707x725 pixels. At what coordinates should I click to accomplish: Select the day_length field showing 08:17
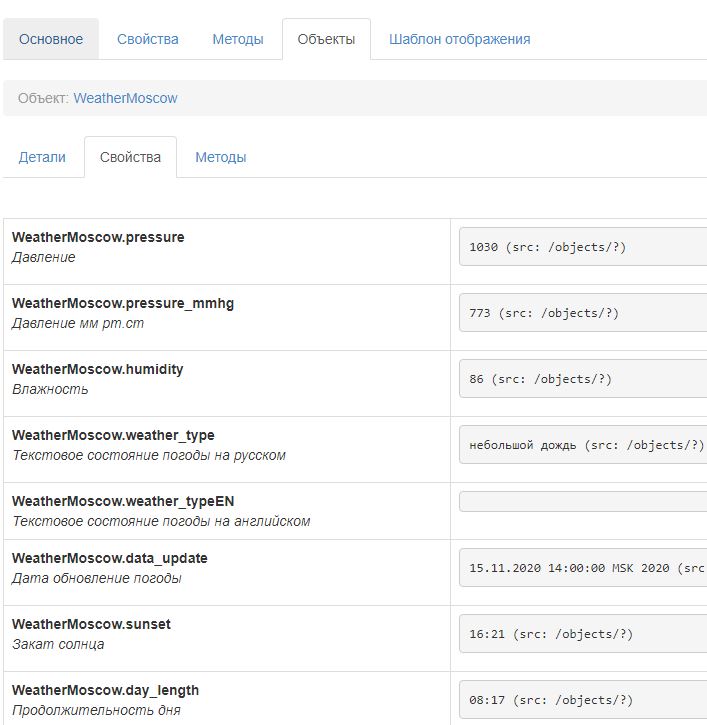coord(582,700)
